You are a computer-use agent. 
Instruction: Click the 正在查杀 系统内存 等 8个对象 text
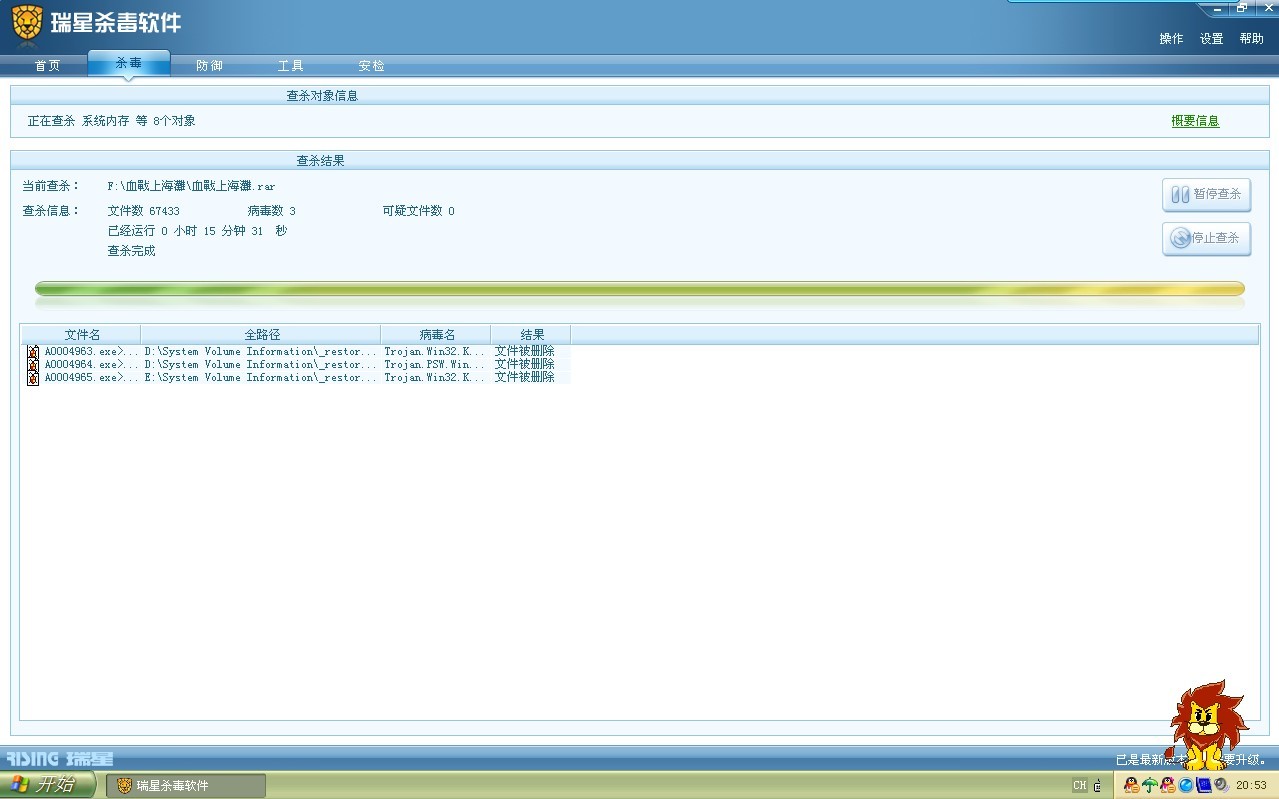(x=111, y=121)
